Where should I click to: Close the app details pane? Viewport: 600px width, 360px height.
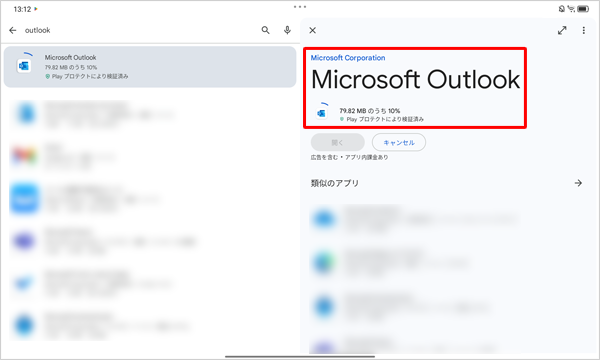[x=313, y=30]
